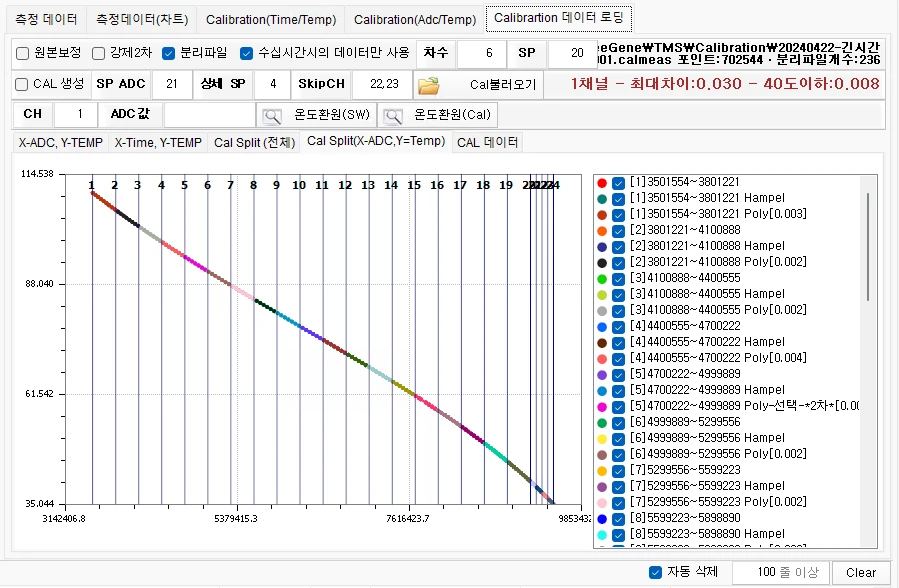Viewport: 899px width, 588px height.
Task: Click the folder icon beside Cal불러오기
Action: click(428, 85)
